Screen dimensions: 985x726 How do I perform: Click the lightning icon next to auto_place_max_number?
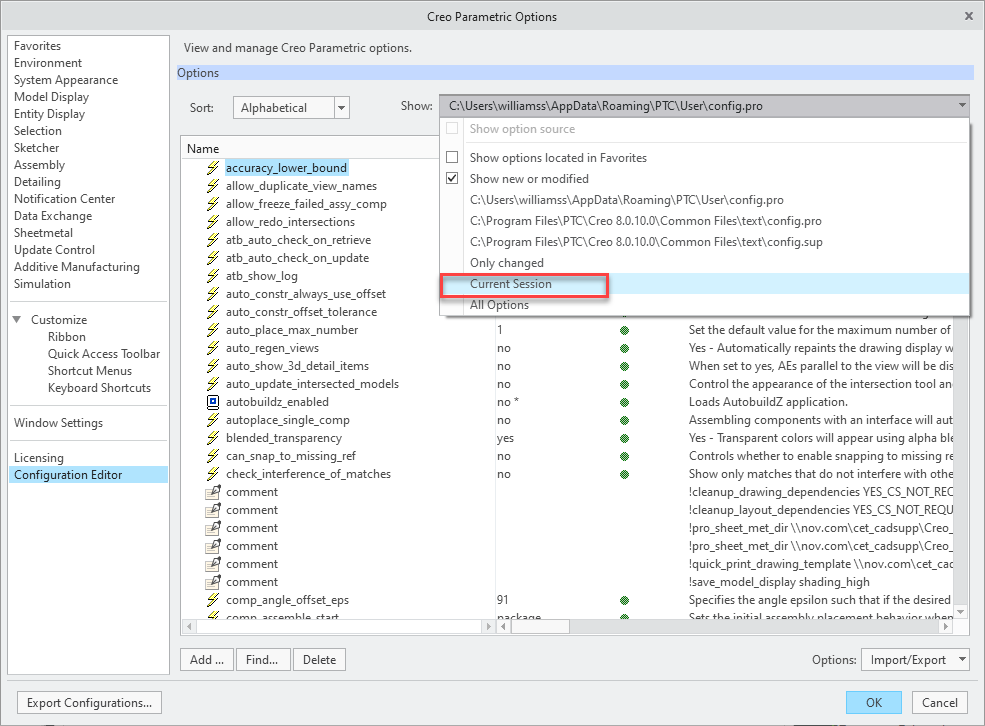[213, 330]
